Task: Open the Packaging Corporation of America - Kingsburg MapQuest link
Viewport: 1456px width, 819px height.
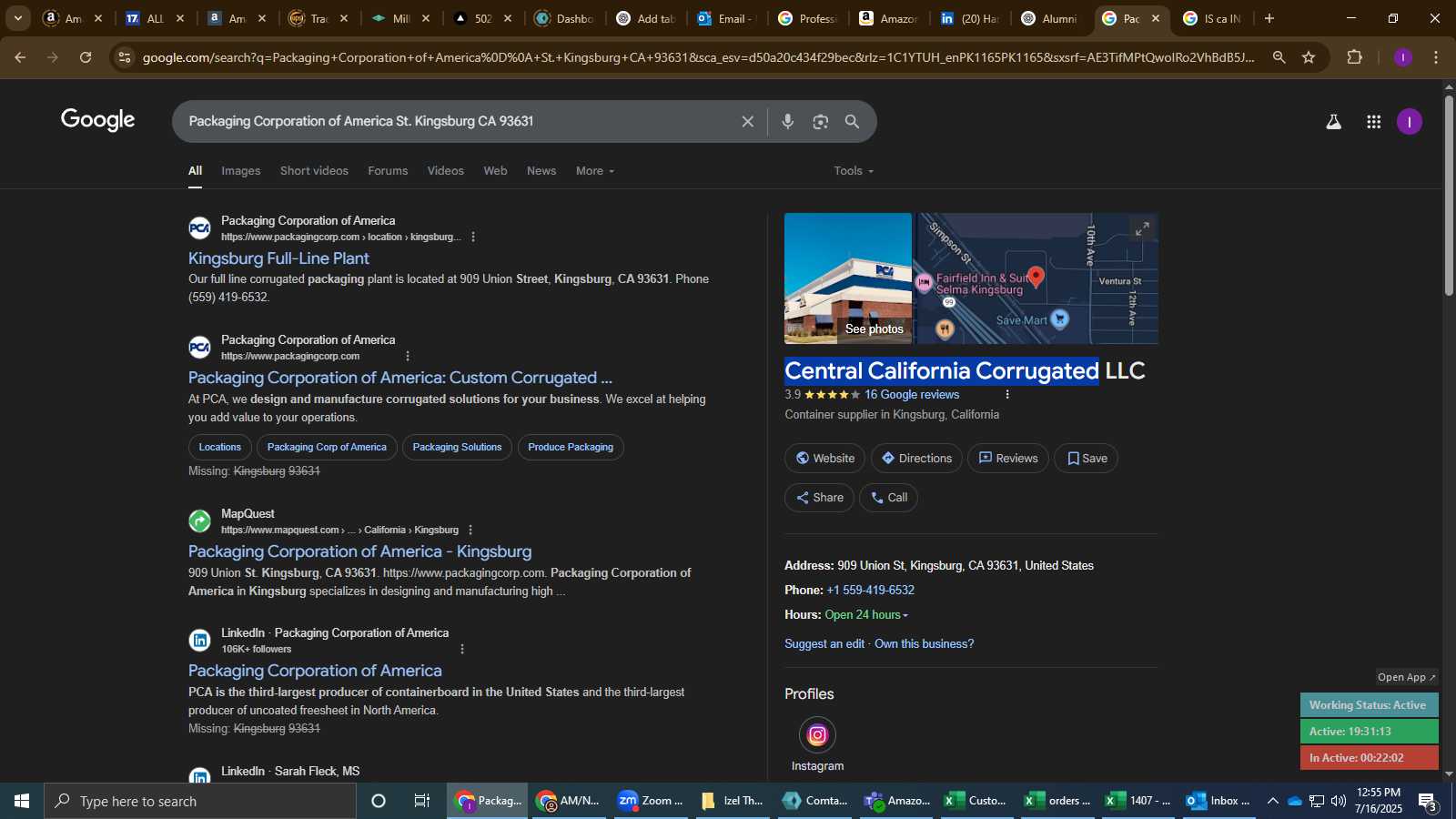Action: coord(359,551)
